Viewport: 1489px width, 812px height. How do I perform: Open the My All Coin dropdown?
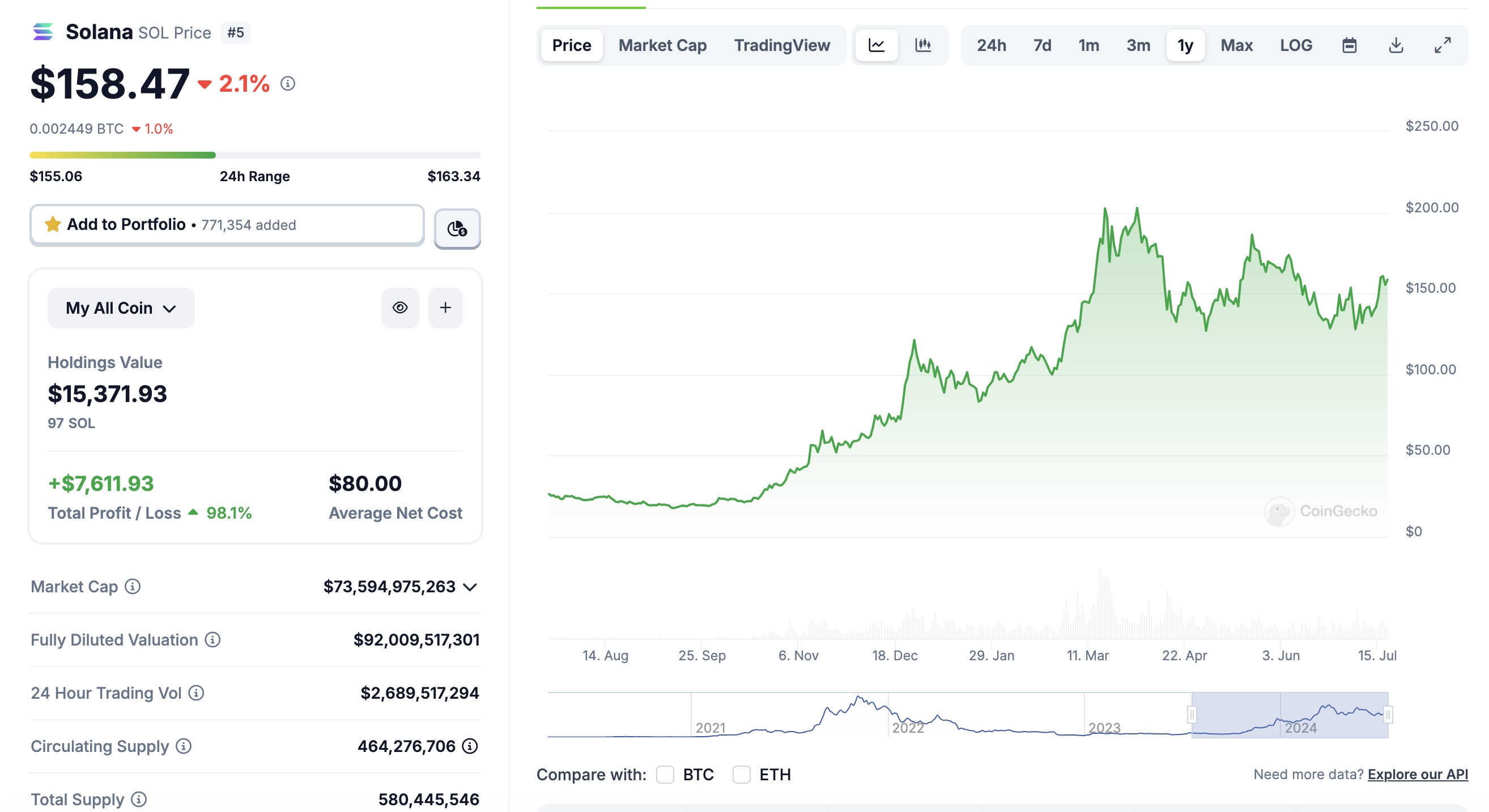121,308
